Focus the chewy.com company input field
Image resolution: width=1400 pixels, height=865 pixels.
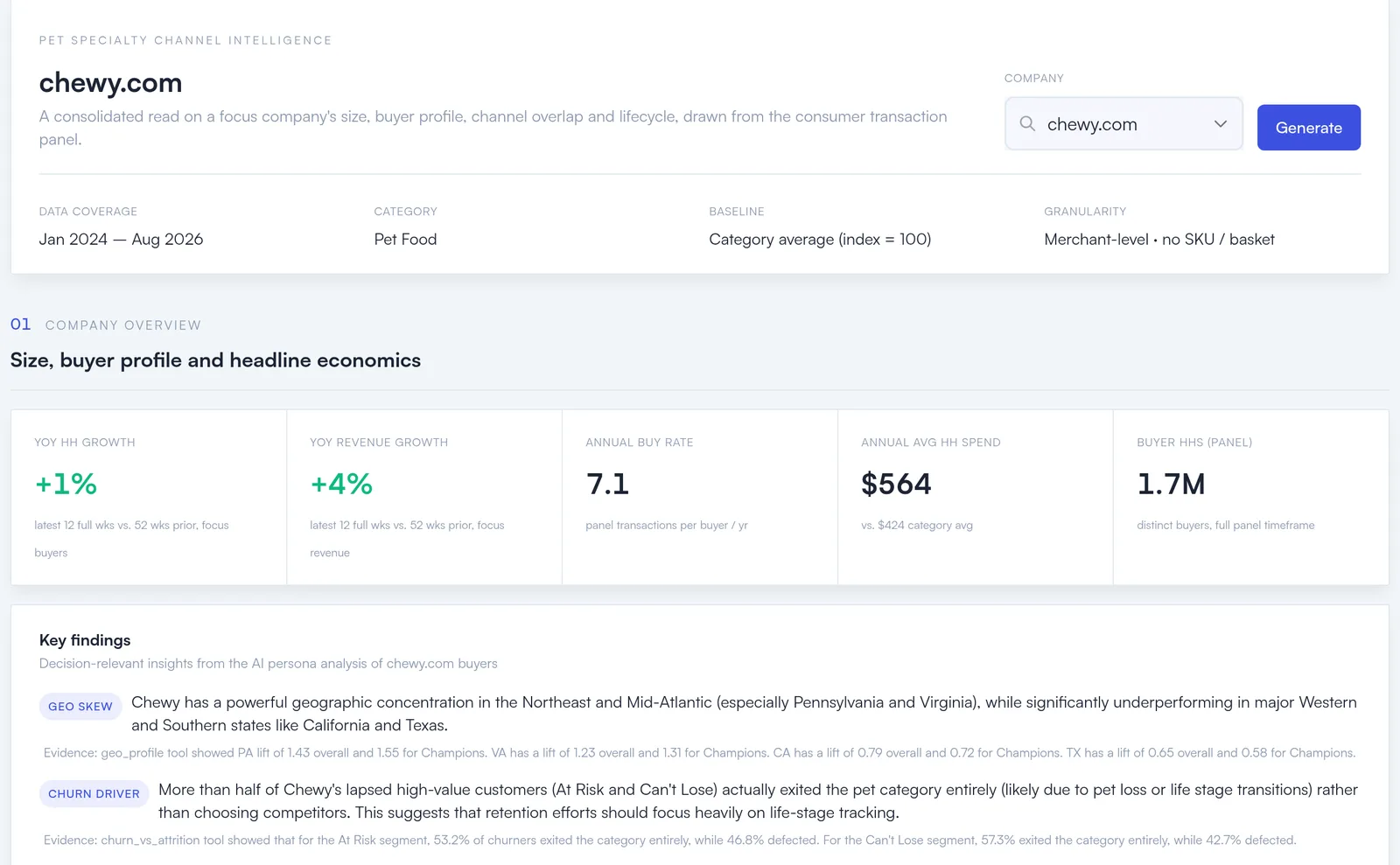point(1123,123)
